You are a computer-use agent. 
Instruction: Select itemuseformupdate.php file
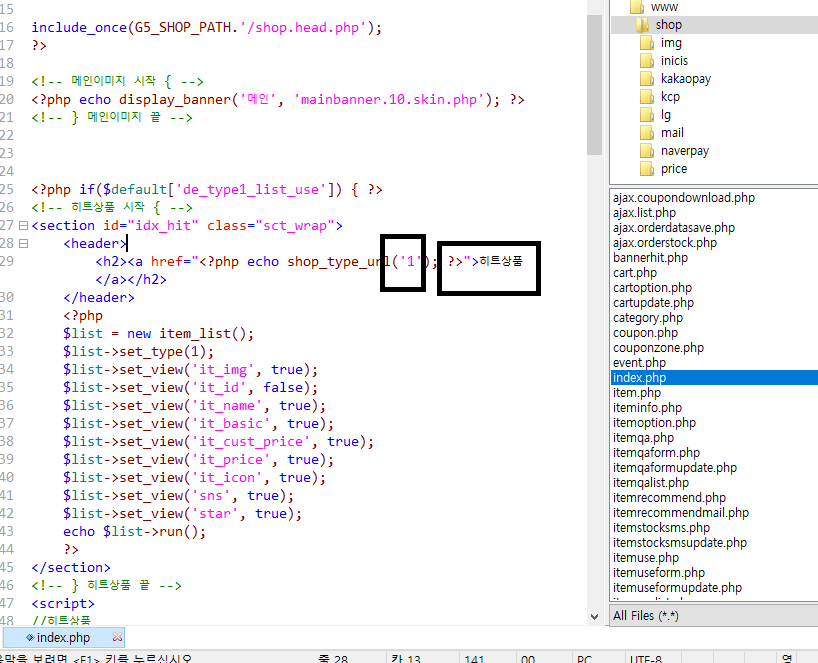pos(677,588)
